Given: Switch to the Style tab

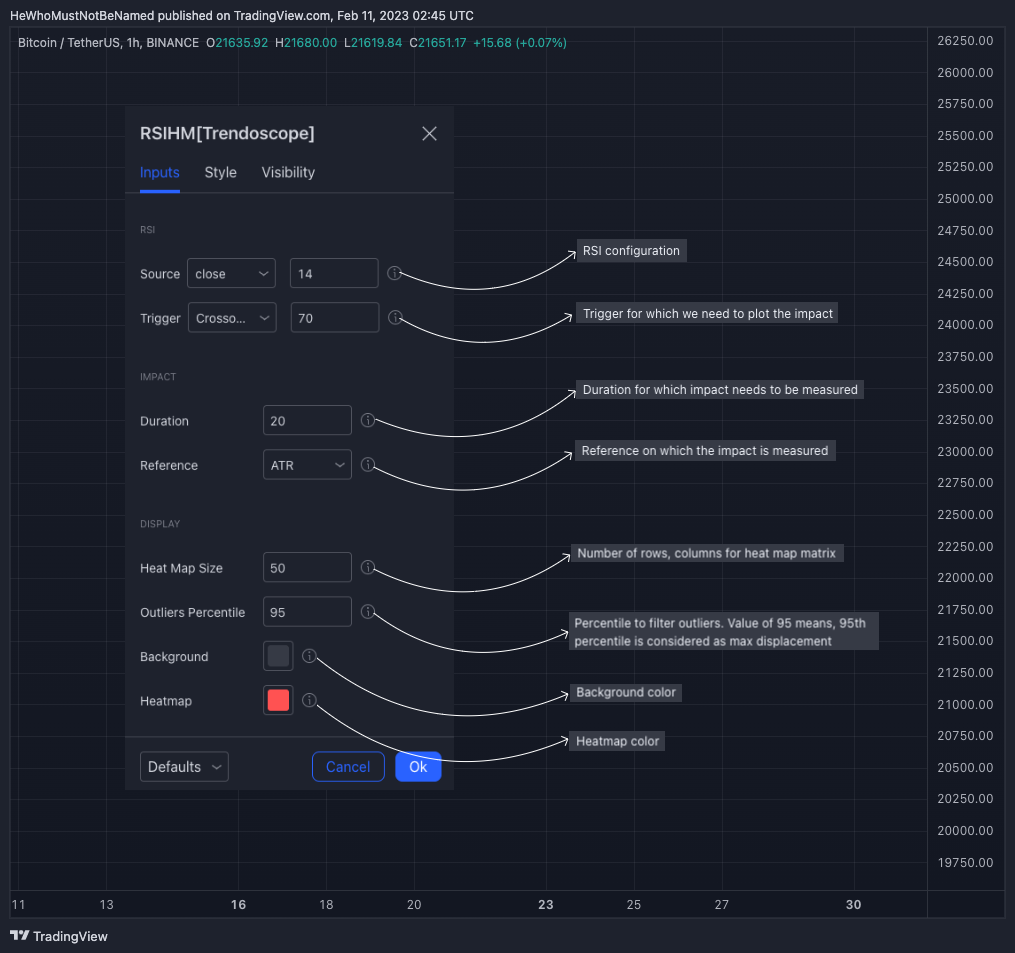Looking at the screenshot, I should click(221, 172).
